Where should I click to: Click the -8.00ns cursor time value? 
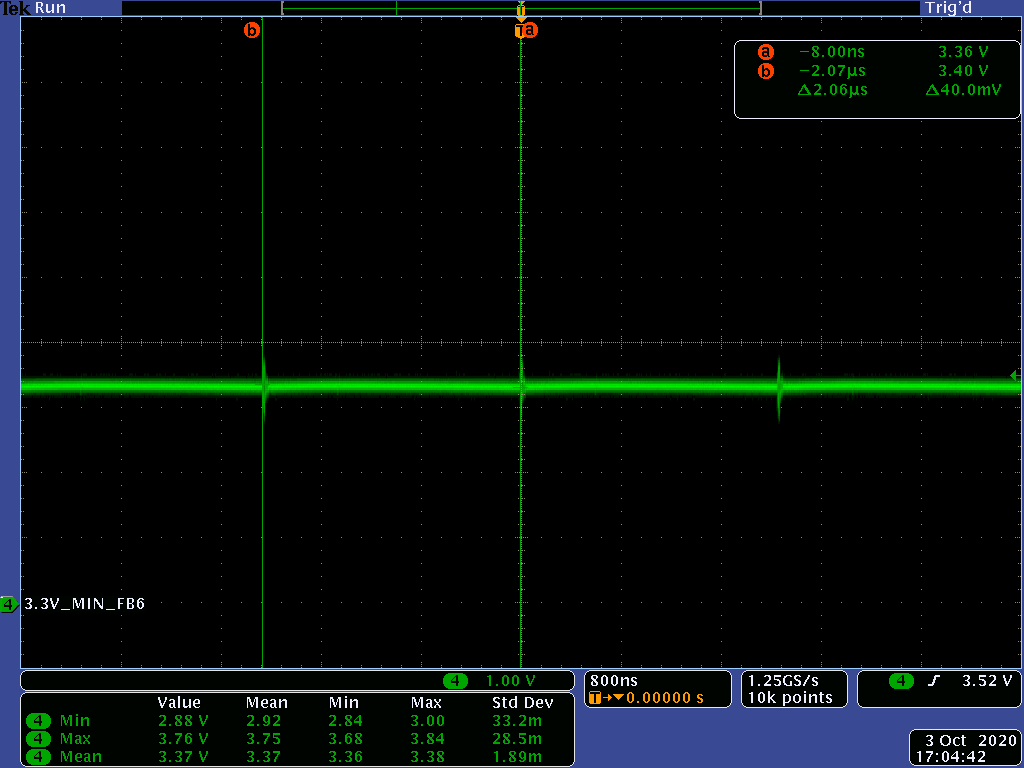pos(833,52)
